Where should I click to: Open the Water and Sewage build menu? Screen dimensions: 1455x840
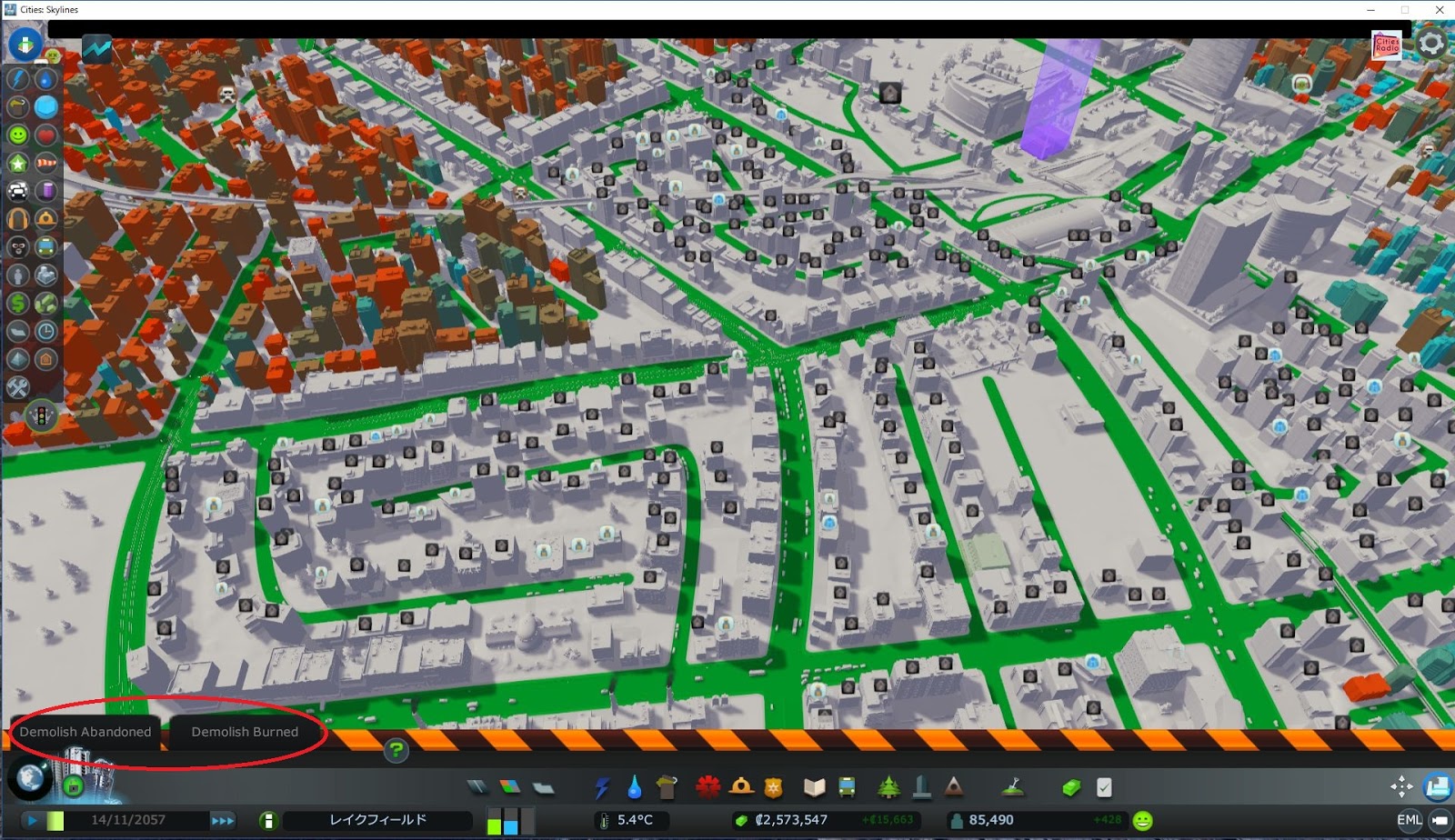(634, 787)
